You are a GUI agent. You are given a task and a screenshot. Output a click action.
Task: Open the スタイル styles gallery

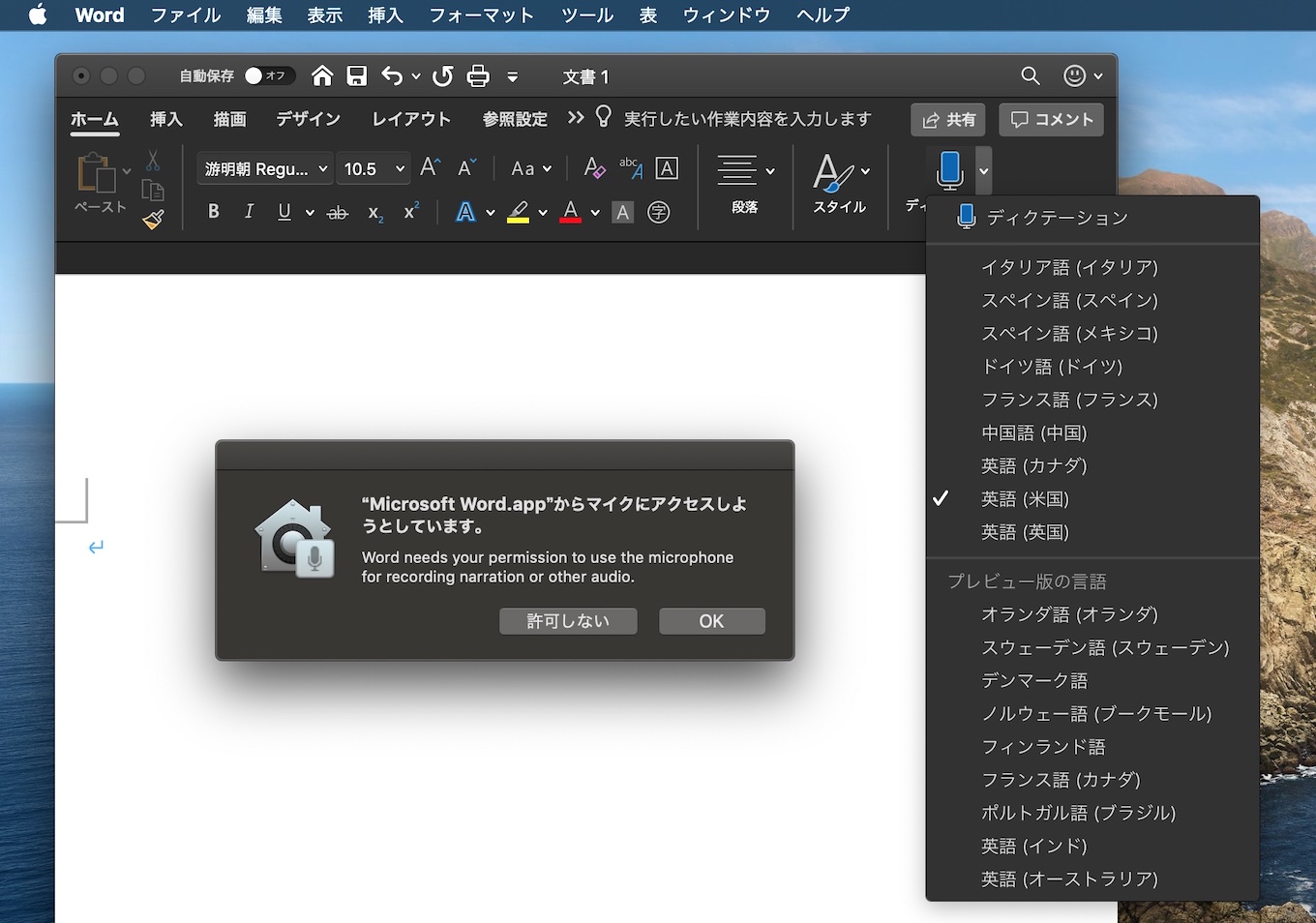coord(840,184)
